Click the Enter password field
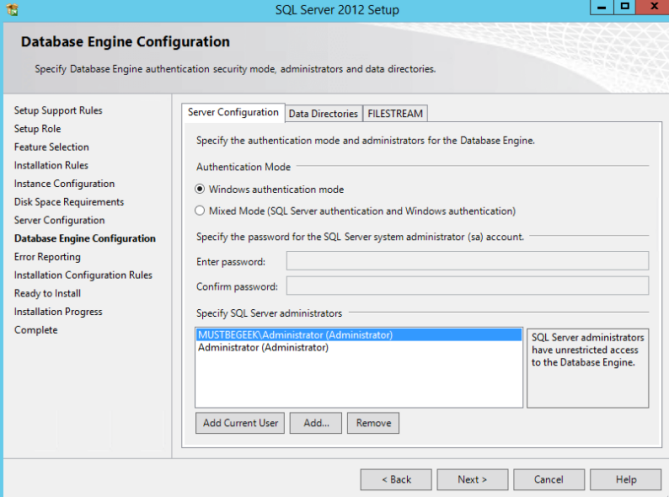Viewport: 670px width, 498px height. click(x=467, y=261)
